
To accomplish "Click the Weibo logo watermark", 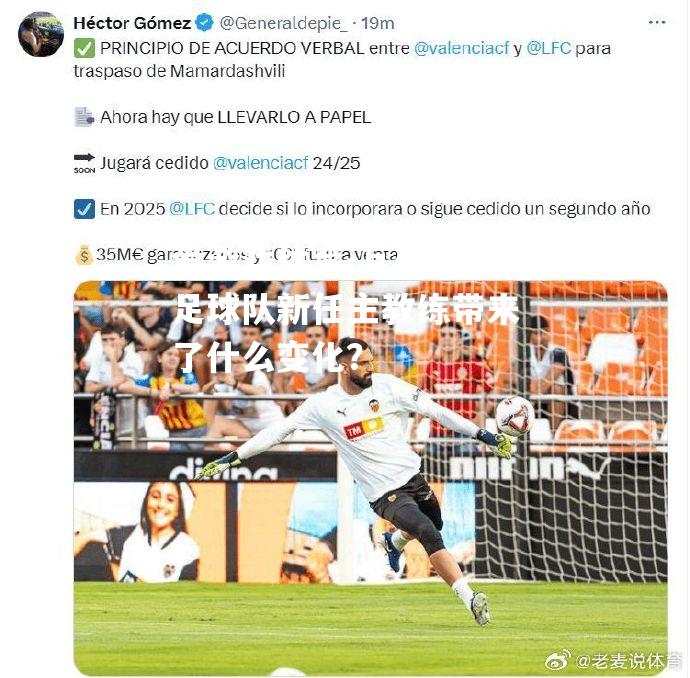I will coord(558,660).
